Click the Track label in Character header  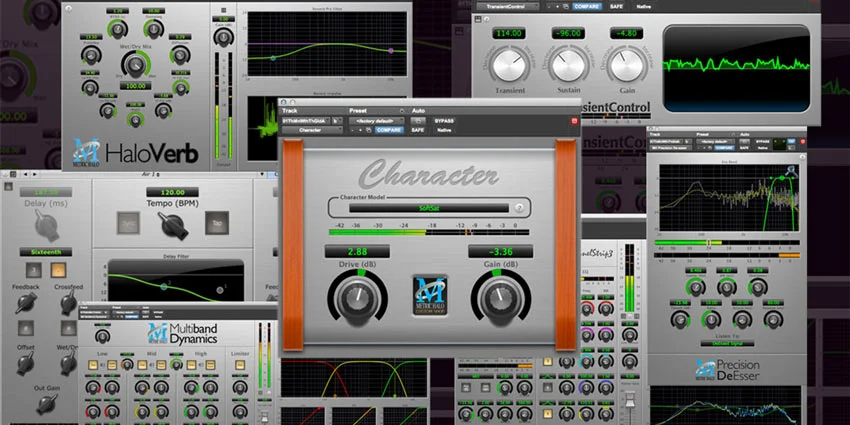[289, 111]
